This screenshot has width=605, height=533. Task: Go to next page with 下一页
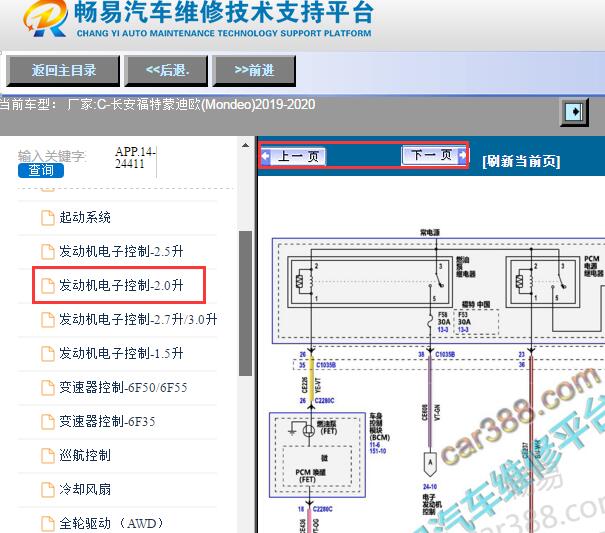click(434, 155)
